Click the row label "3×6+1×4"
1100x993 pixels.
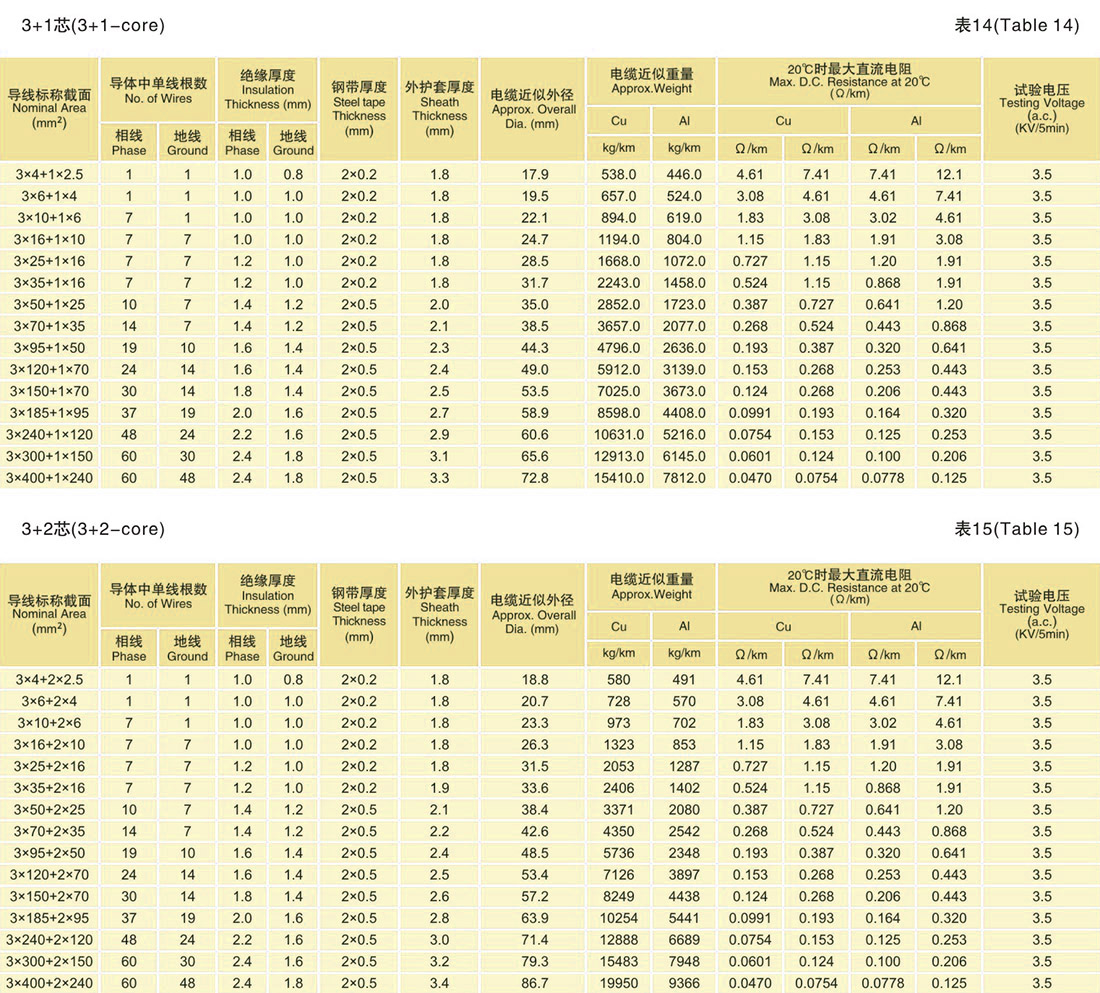(x=49, y=196)
